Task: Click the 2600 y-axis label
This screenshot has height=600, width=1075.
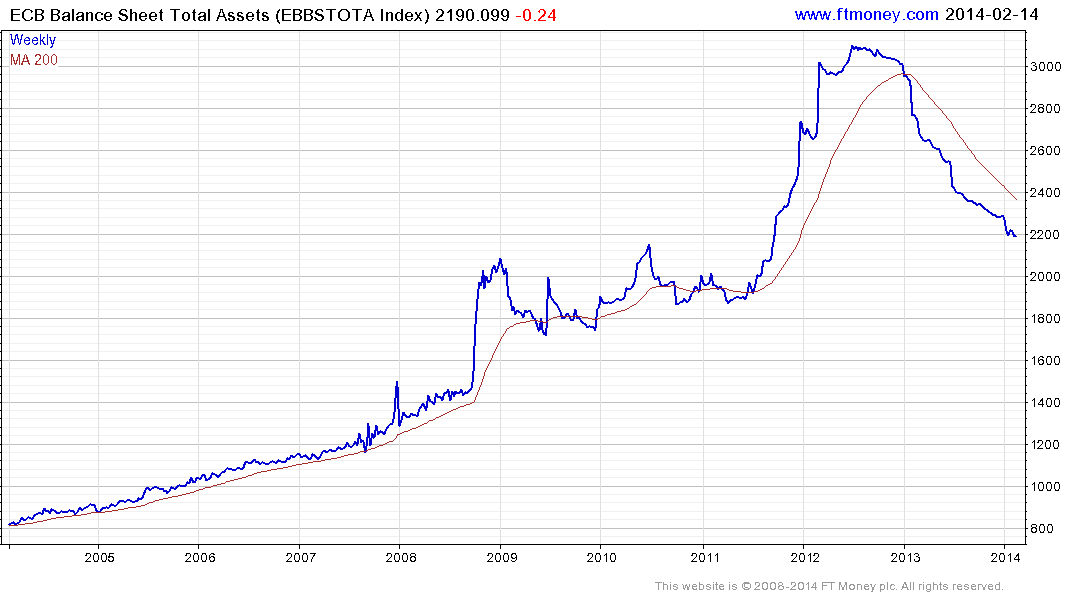Action: [1046, 151]
